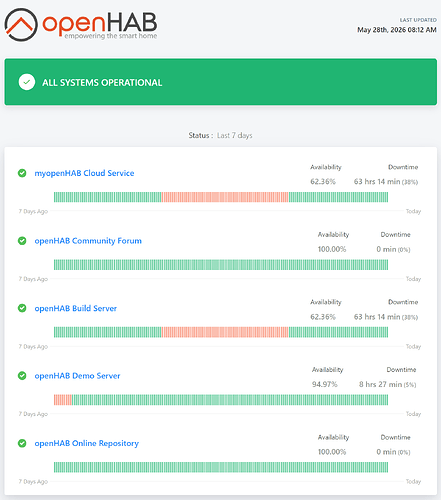Click the red outage segment in Demo Server bar
Viewport: 441px width, 500px height.
pos(63,400)
